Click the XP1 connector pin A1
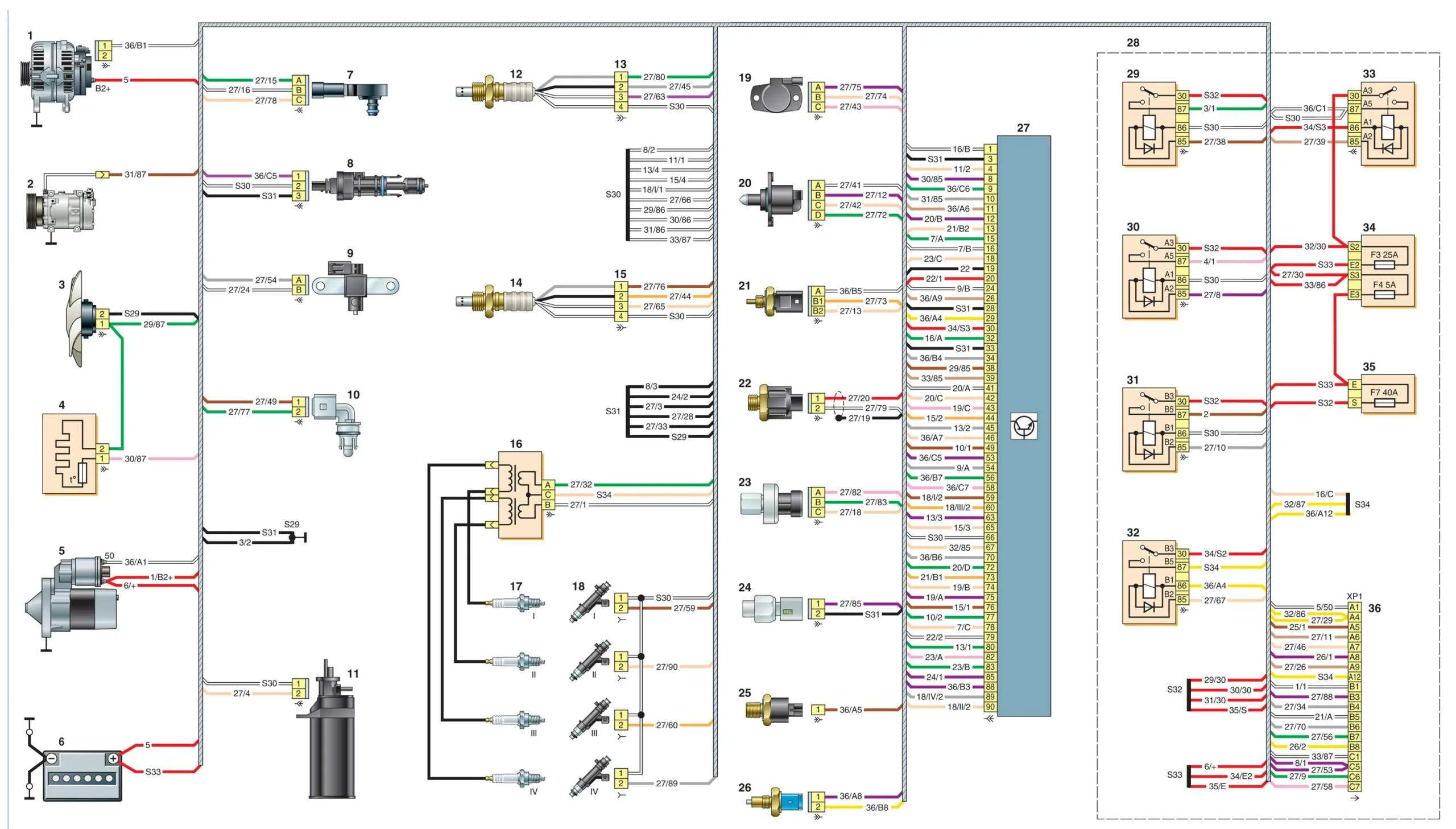Viewport: 1456px width, 829px height. [x=1354, y=607]
